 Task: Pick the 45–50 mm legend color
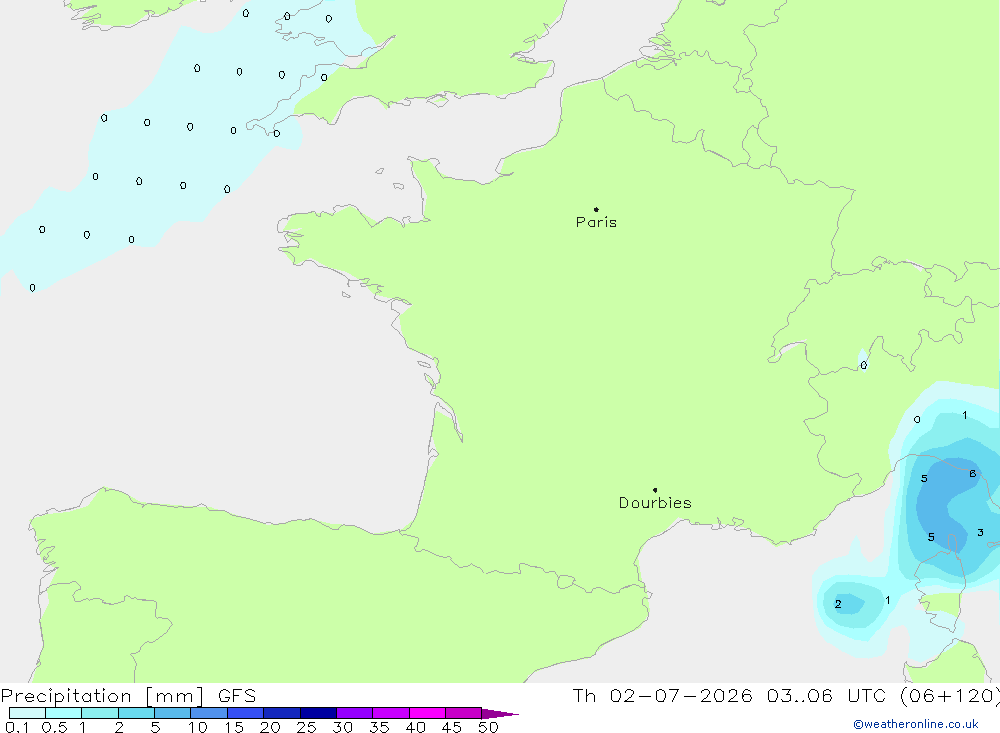coord(464,713)
